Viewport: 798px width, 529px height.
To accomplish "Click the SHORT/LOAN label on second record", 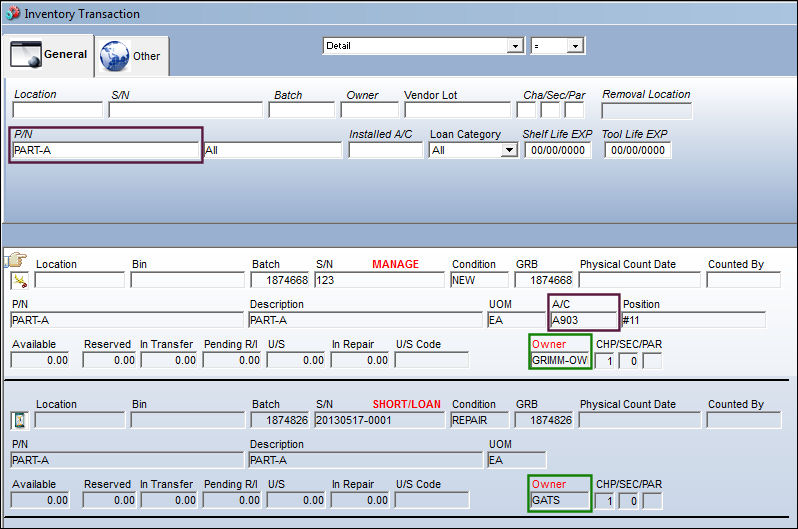I will [x=407, y=404].
